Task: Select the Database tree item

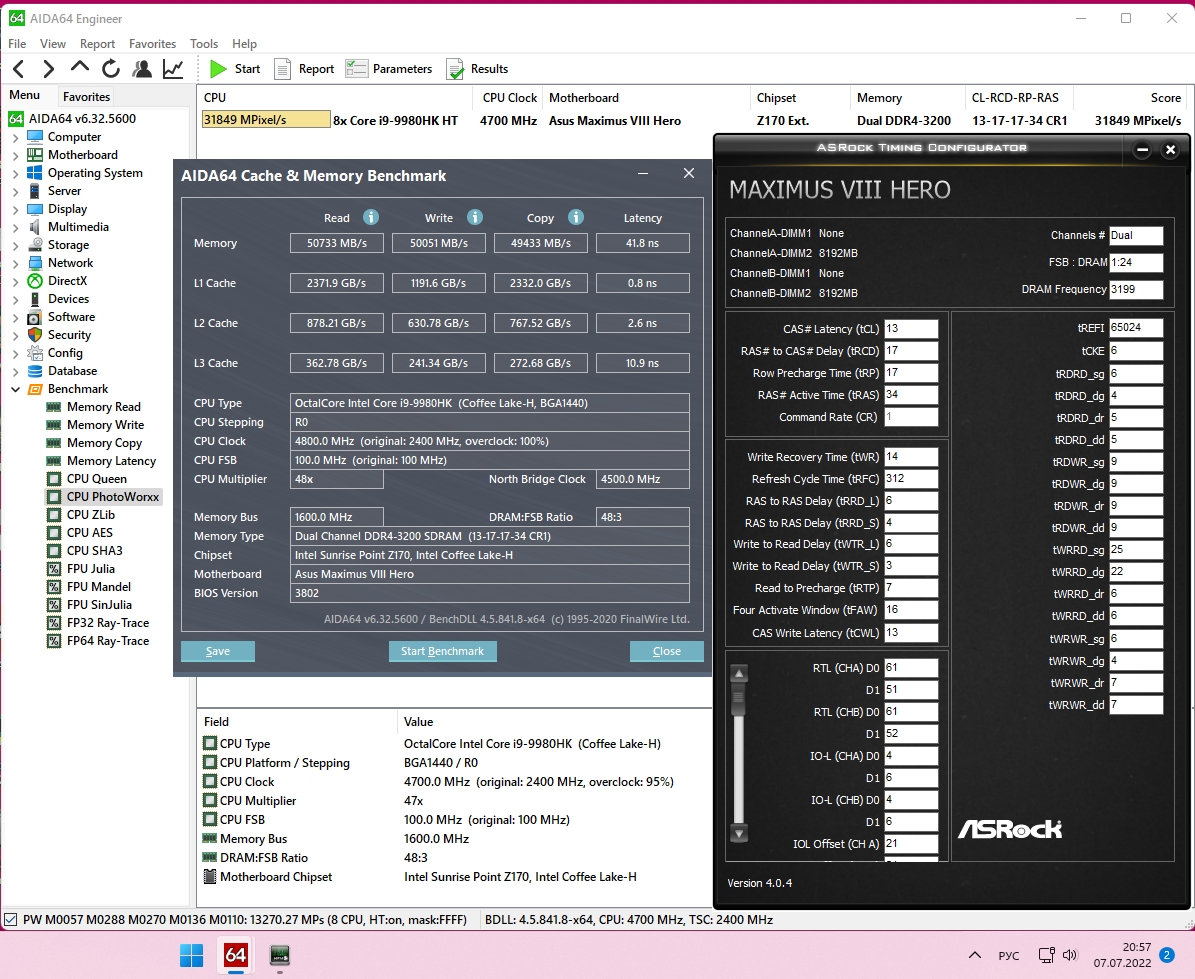Action: point(72,371)
